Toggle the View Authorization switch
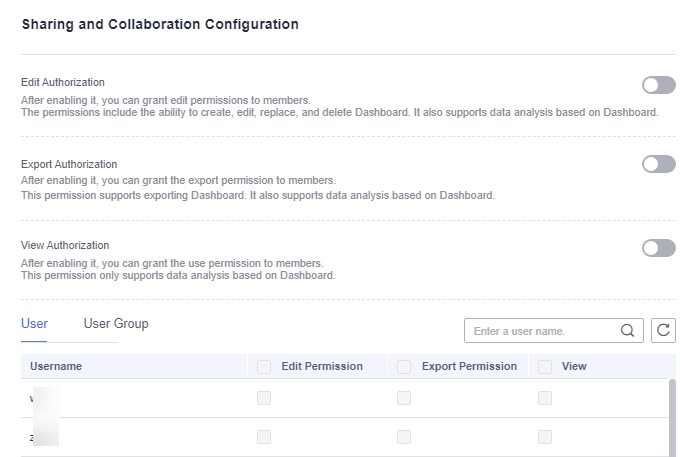The image size is (680, 457). (x=658, y=247)
